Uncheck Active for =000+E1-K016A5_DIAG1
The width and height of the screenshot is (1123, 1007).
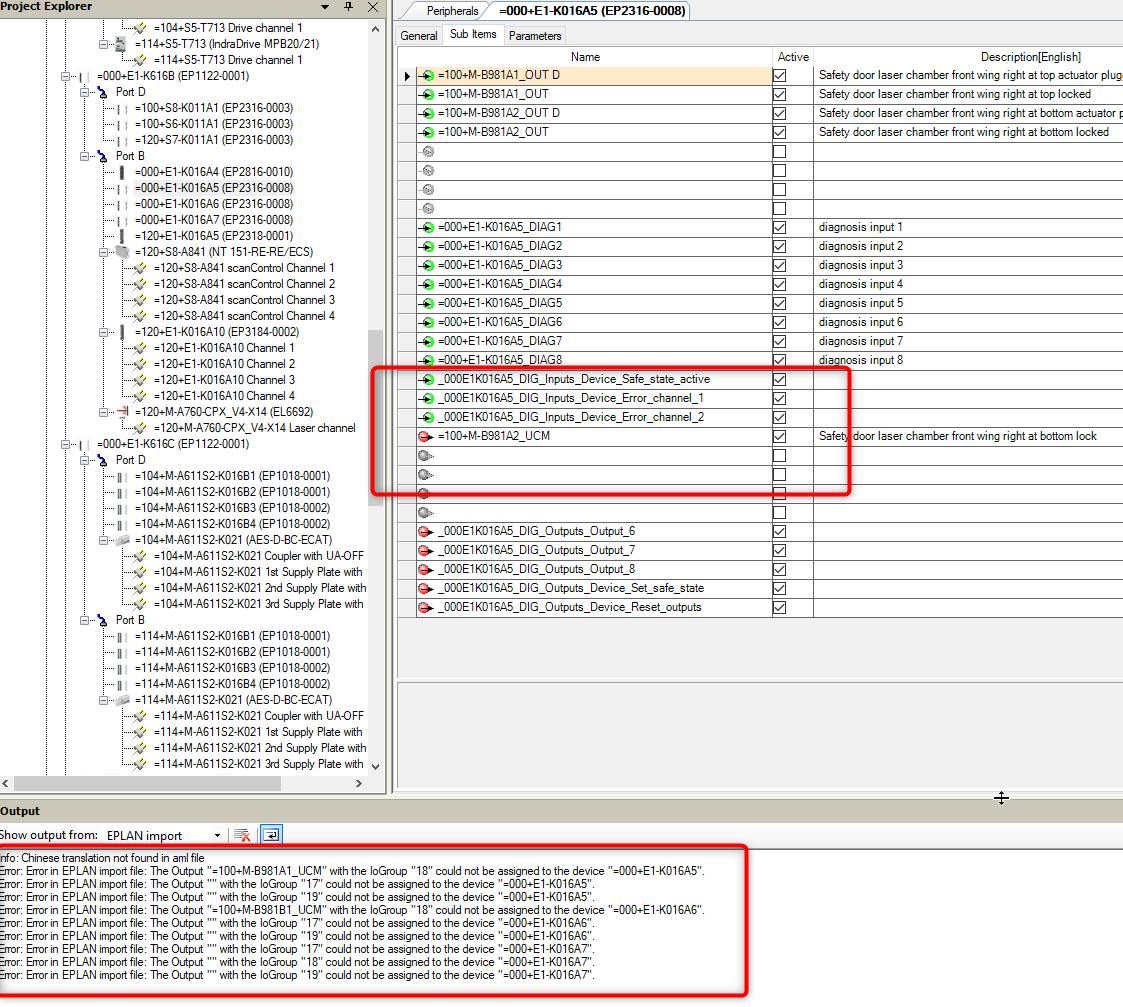click(x=780, y=228)
